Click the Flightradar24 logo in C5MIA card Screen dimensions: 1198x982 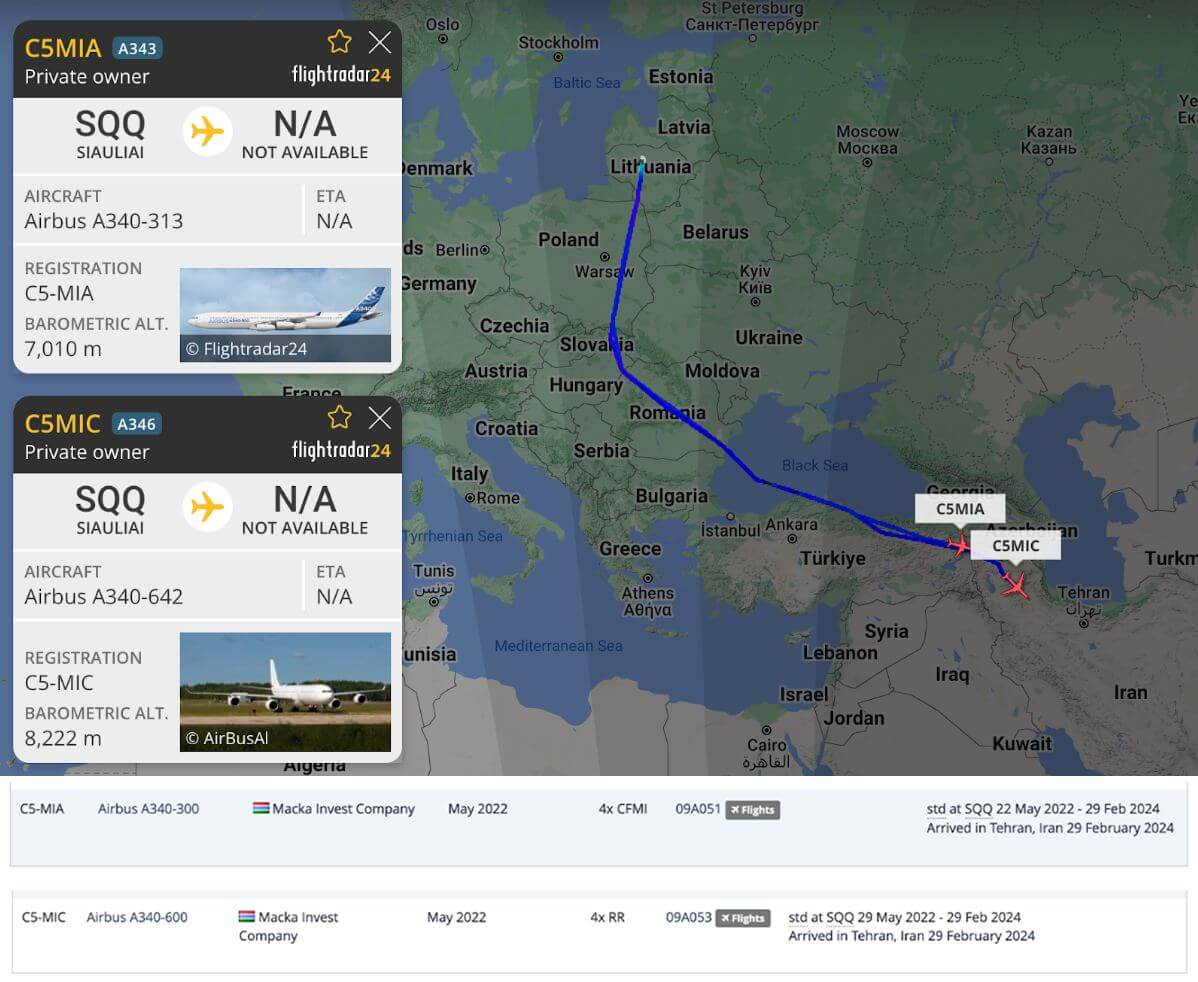[340, 75]
